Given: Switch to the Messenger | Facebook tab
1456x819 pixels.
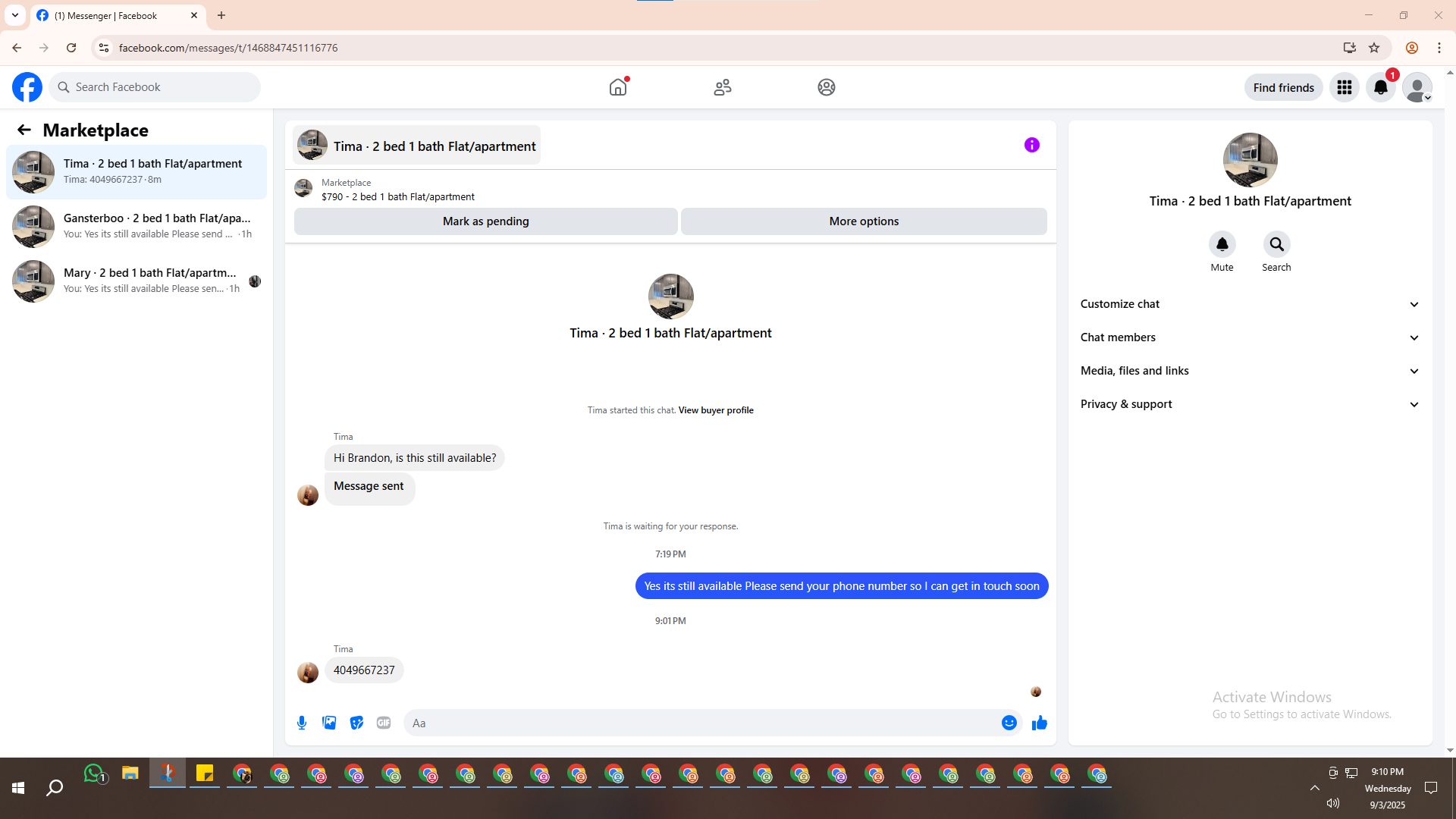Looking at the screenshot, I should (x=118, y=16).
